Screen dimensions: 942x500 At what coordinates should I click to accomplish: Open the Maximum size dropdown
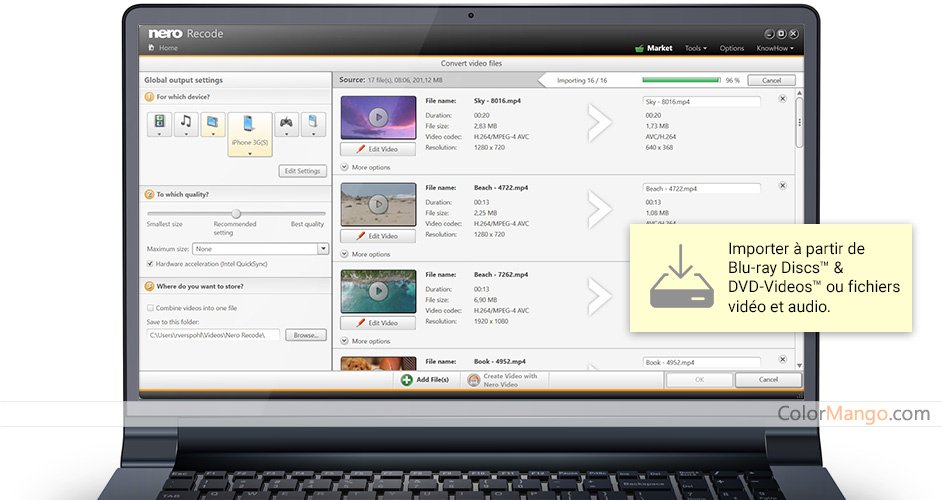click(323, 248)
